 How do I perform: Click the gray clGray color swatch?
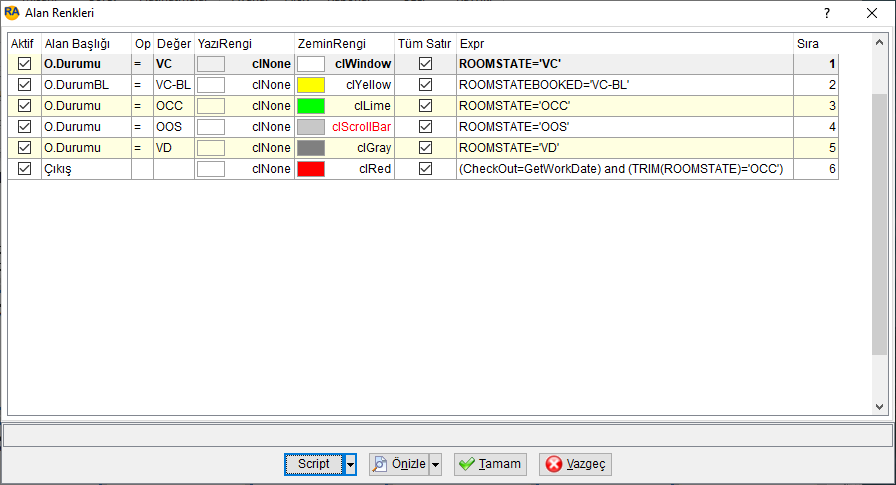click(311, 147)
